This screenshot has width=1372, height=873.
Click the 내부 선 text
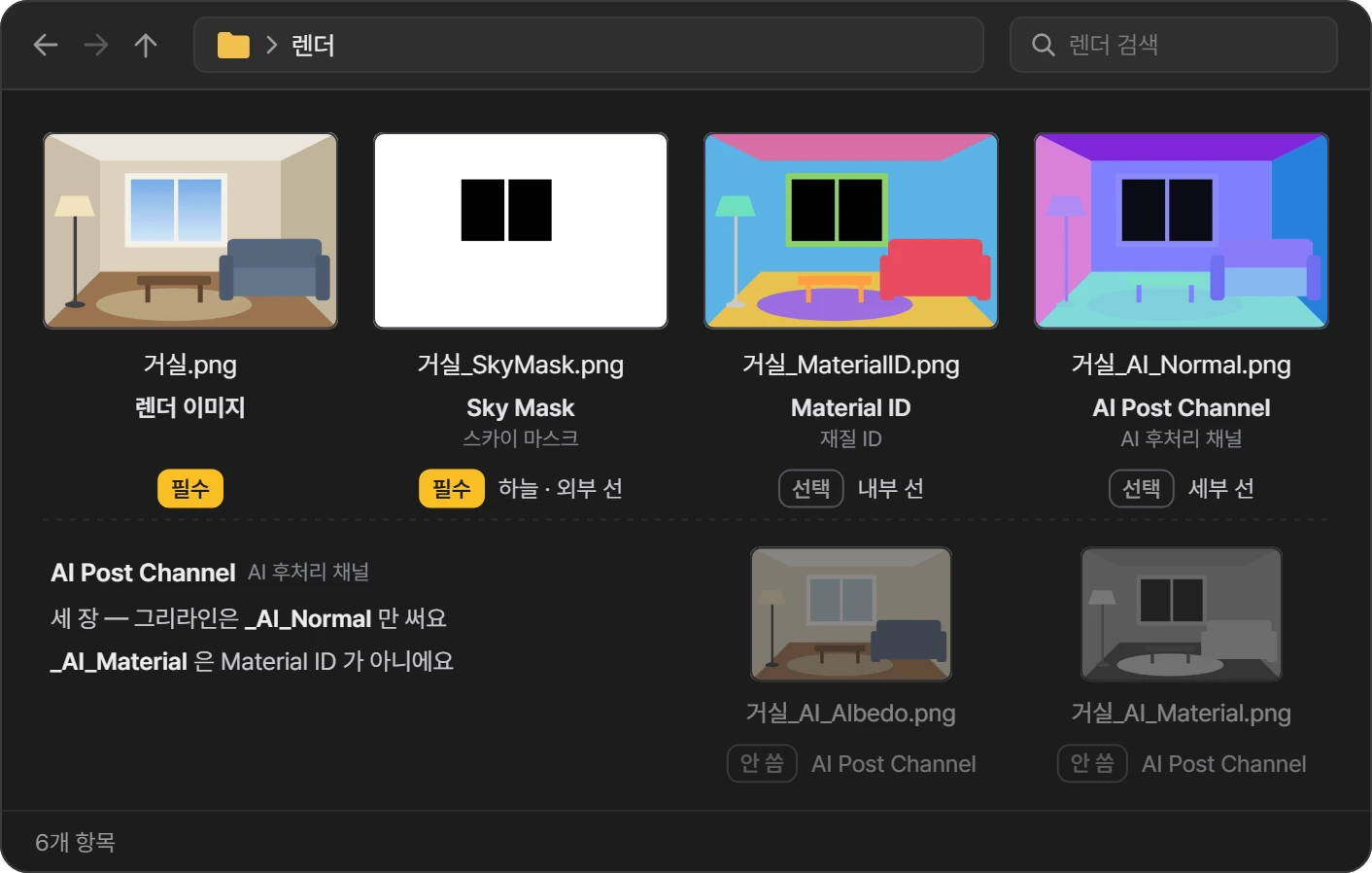891,488
